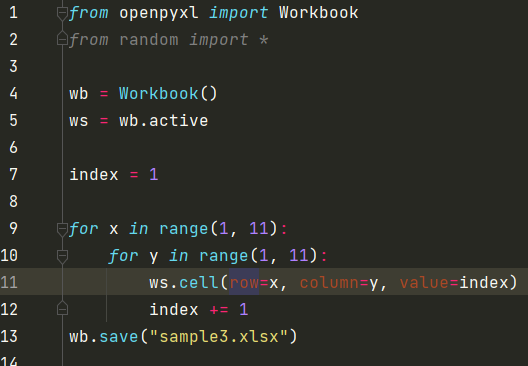This screenshot has width=528, height=366.
Task: Click line number 11 in the gutter
Action: click(9, 282)
